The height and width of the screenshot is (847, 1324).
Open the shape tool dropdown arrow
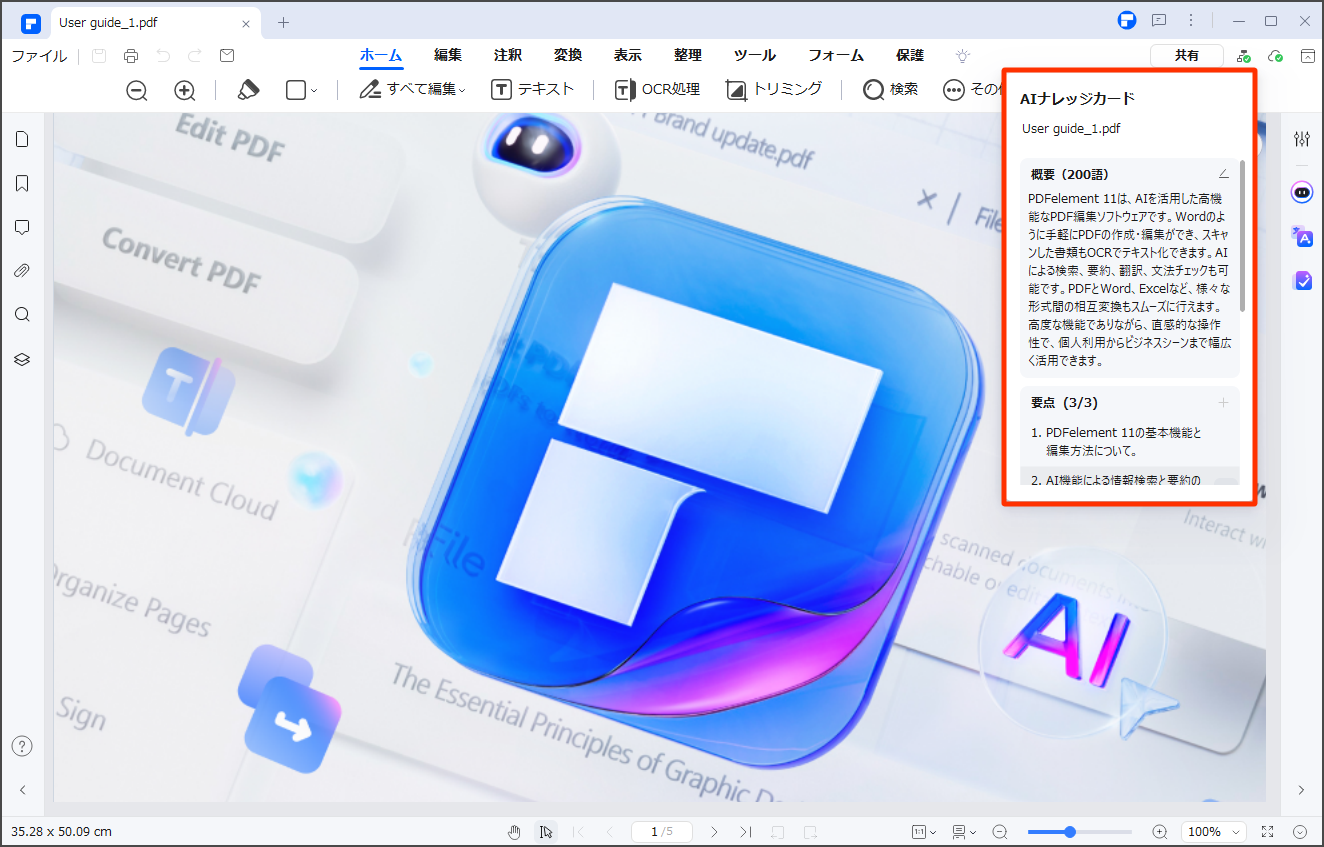click(x=313, y=91)
